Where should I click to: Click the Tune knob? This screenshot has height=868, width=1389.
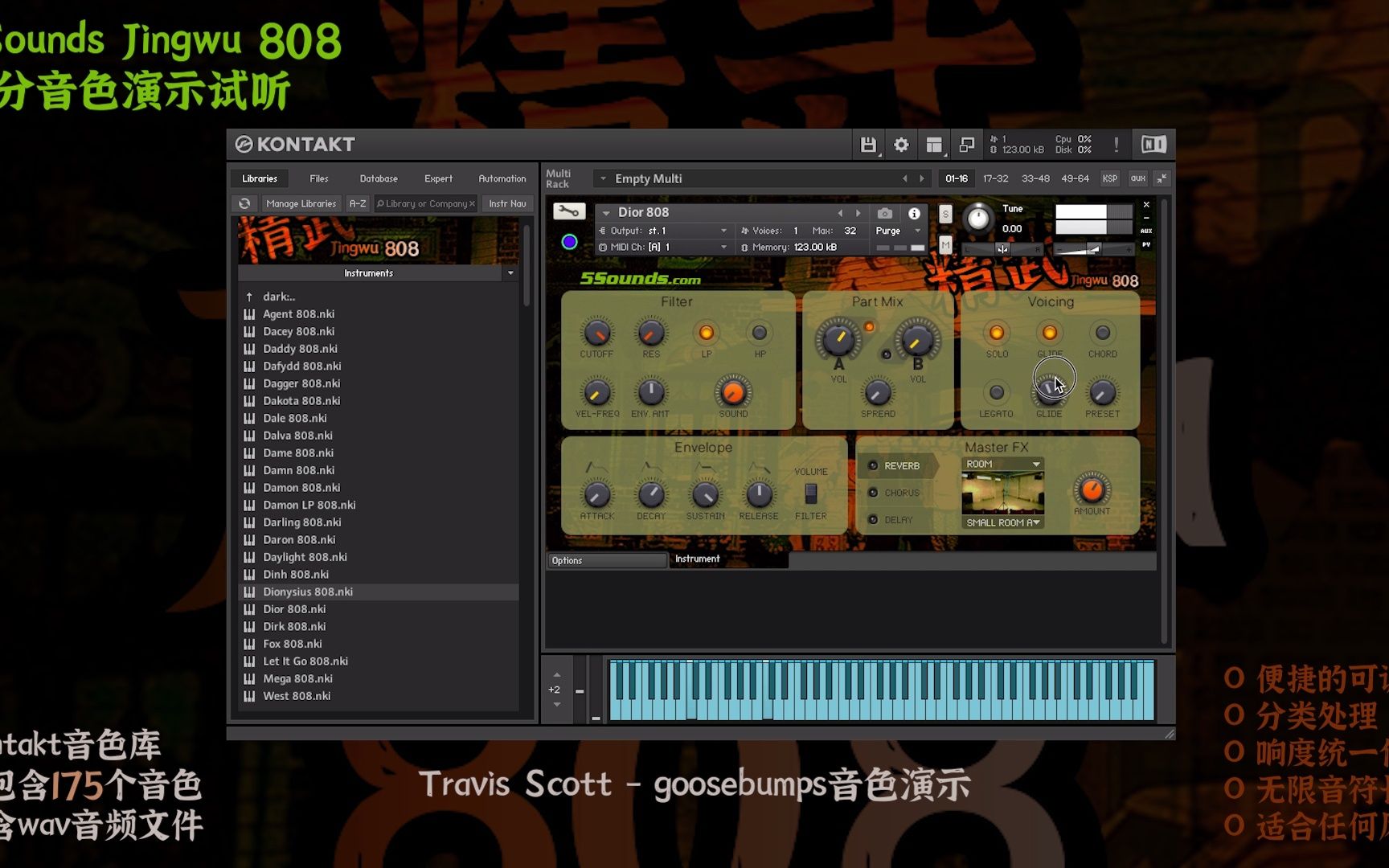click(x=977, y=218)
